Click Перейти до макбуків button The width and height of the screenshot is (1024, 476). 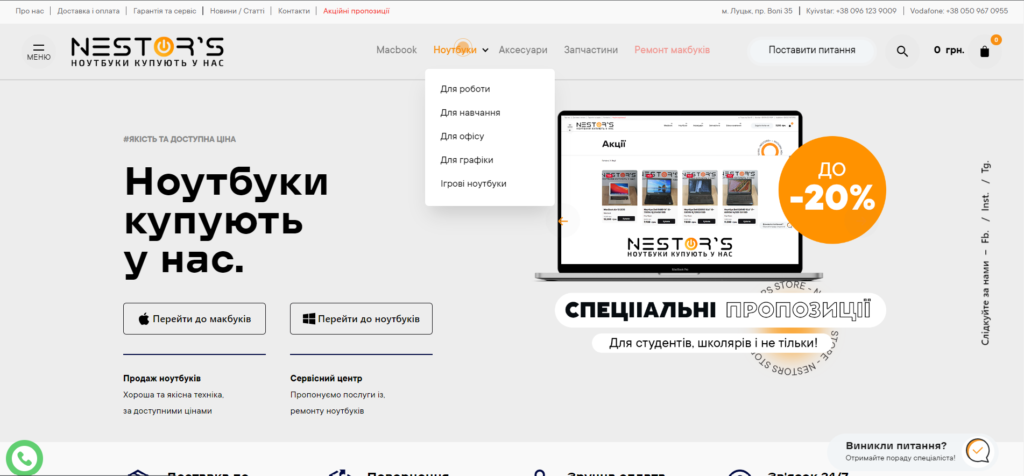[195, 319]
